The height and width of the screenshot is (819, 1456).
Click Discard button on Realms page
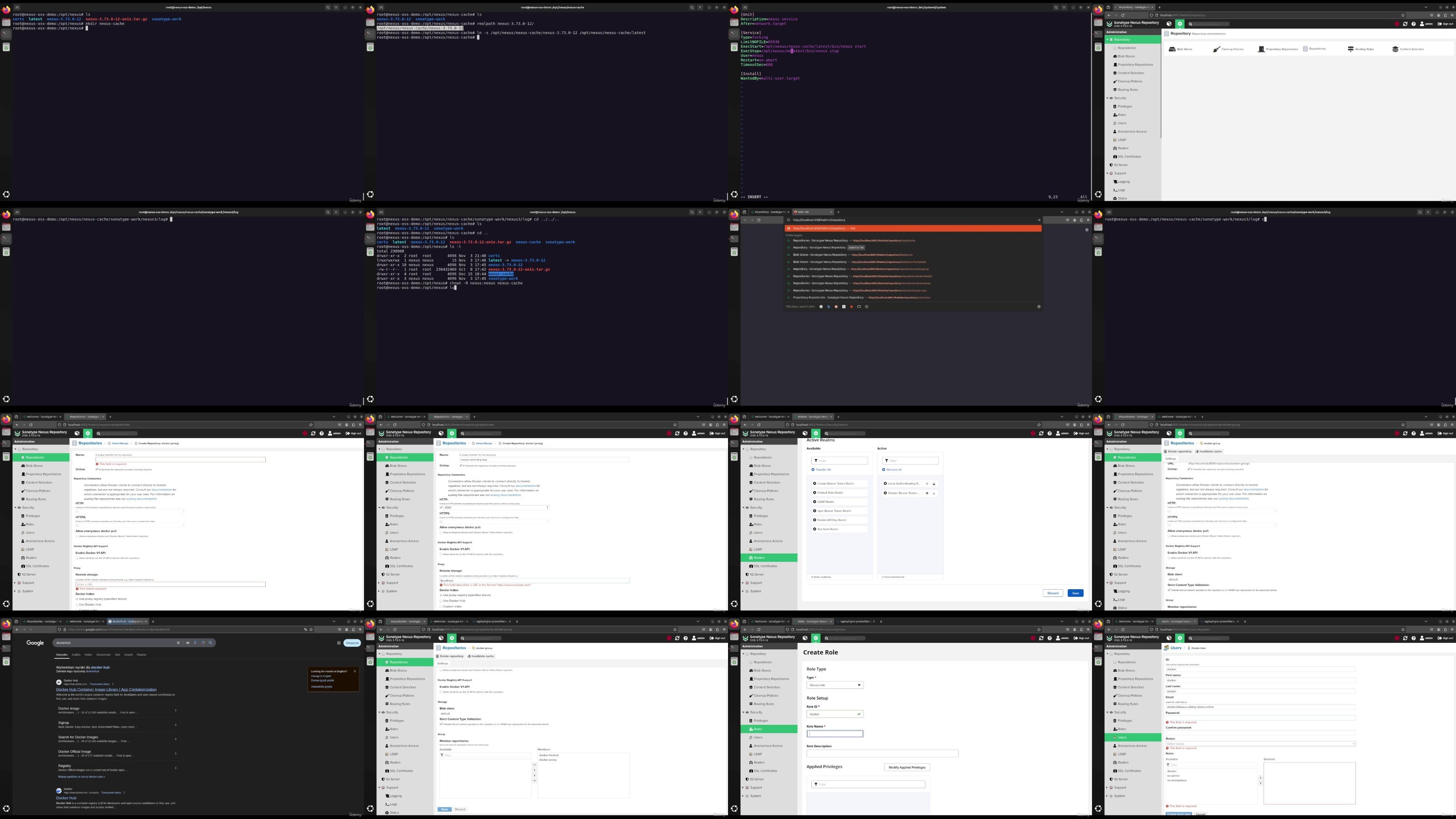(1052, 593)
